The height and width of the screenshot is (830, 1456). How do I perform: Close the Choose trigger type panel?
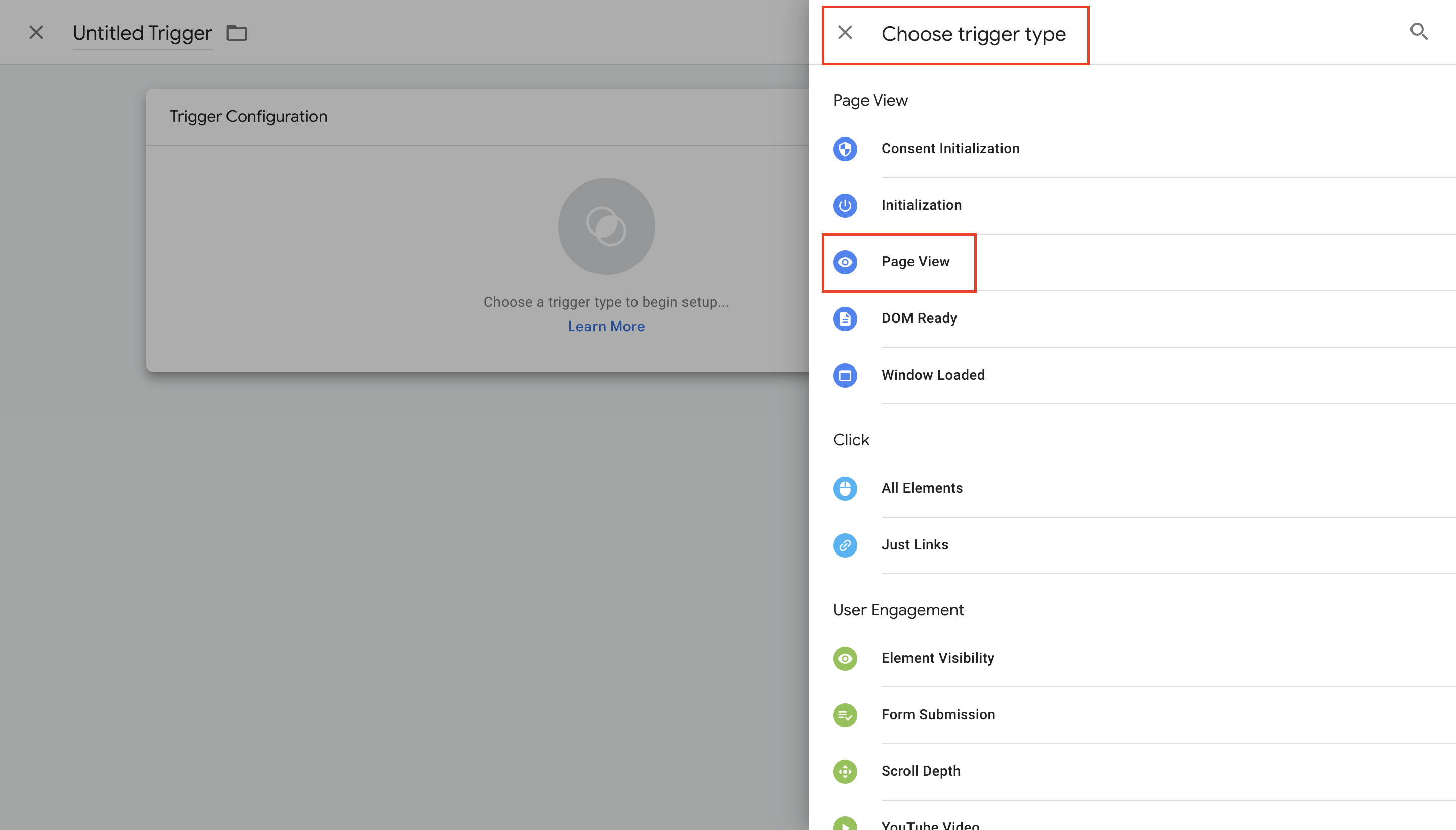[845, 32]
